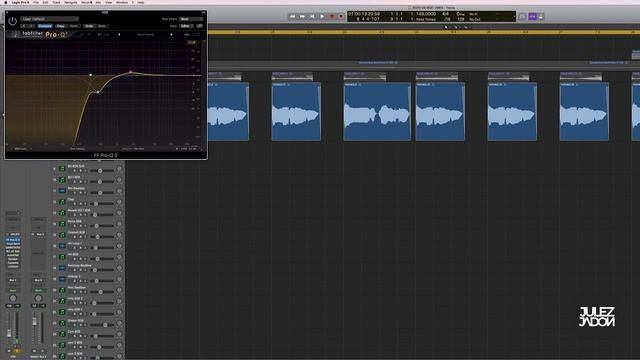This screenshot has width=640, height=360.
Task: Open the Mix menu
Action: pos(98,2)
